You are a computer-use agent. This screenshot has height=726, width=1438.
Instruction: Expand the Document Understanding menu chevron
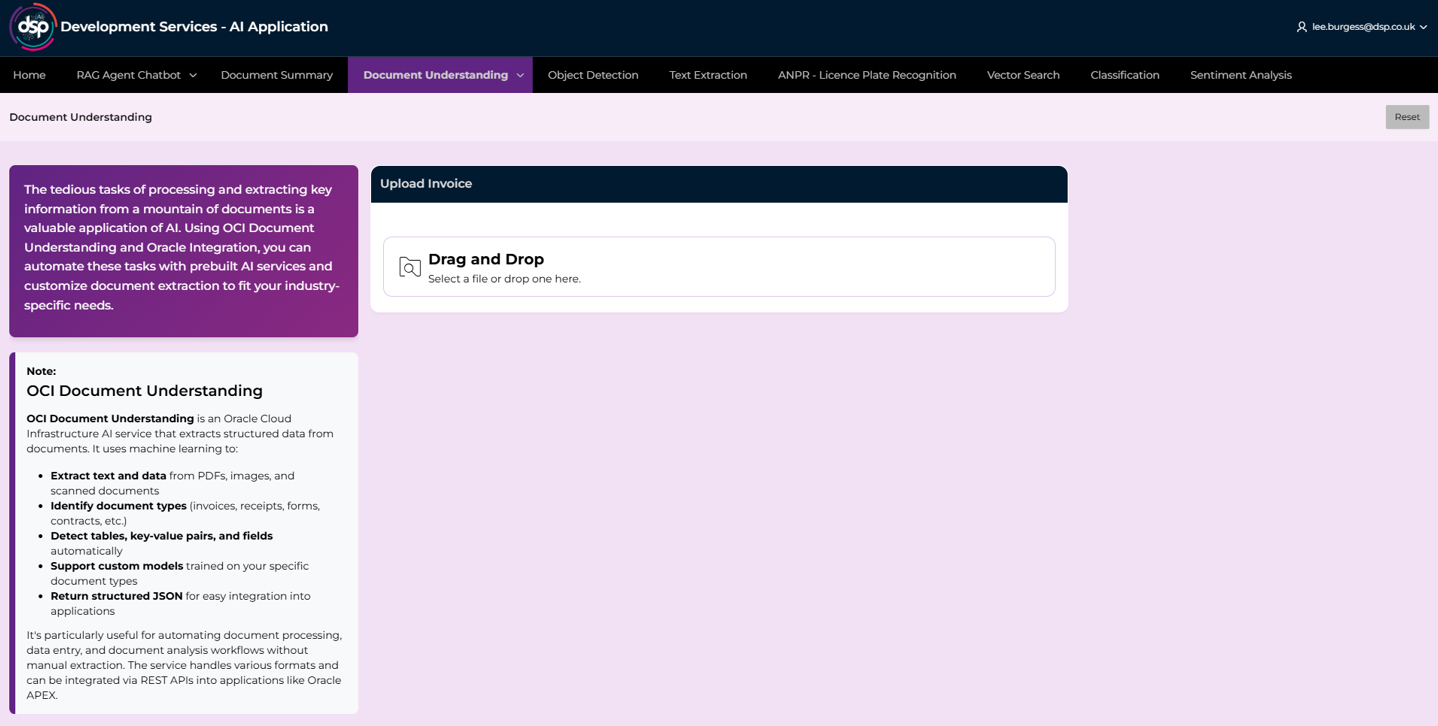[520, 75]
